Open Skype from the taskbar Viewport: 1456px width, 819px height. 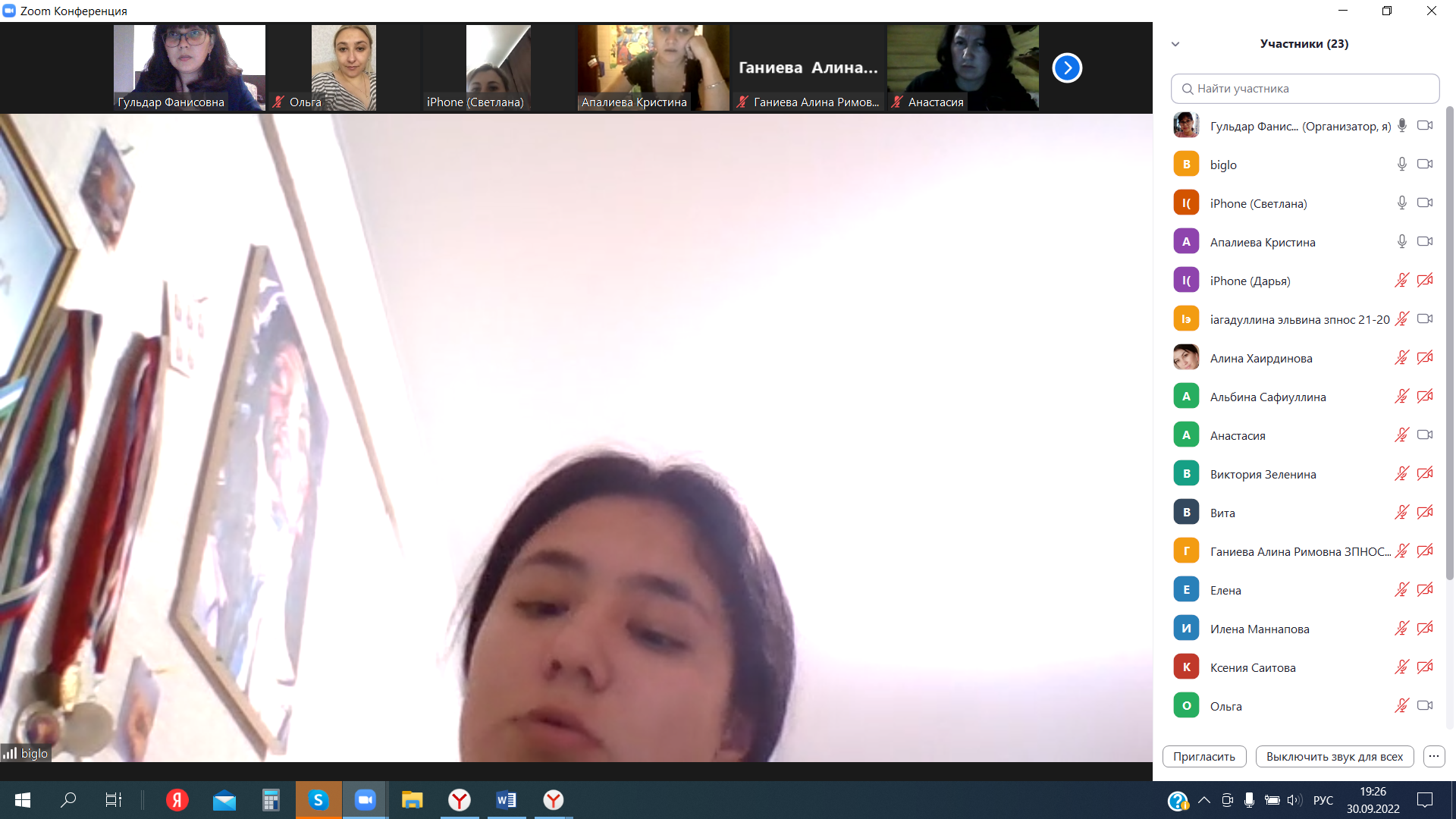click(318, 800)
